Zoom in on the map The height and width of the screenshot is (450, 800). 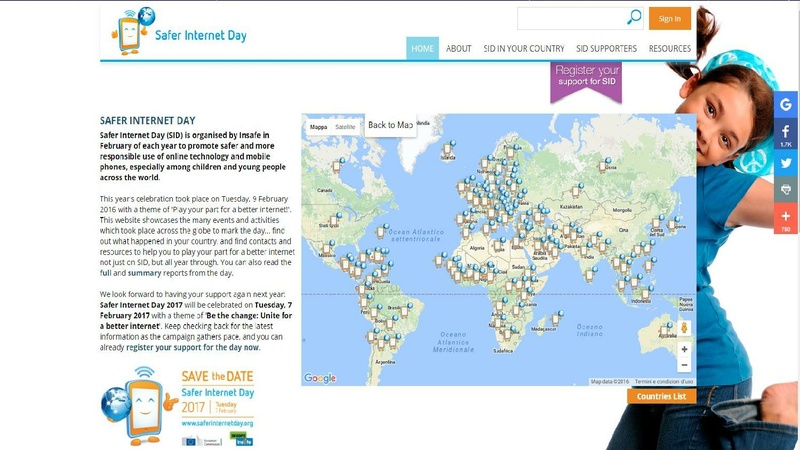click(x=684, y=350)
